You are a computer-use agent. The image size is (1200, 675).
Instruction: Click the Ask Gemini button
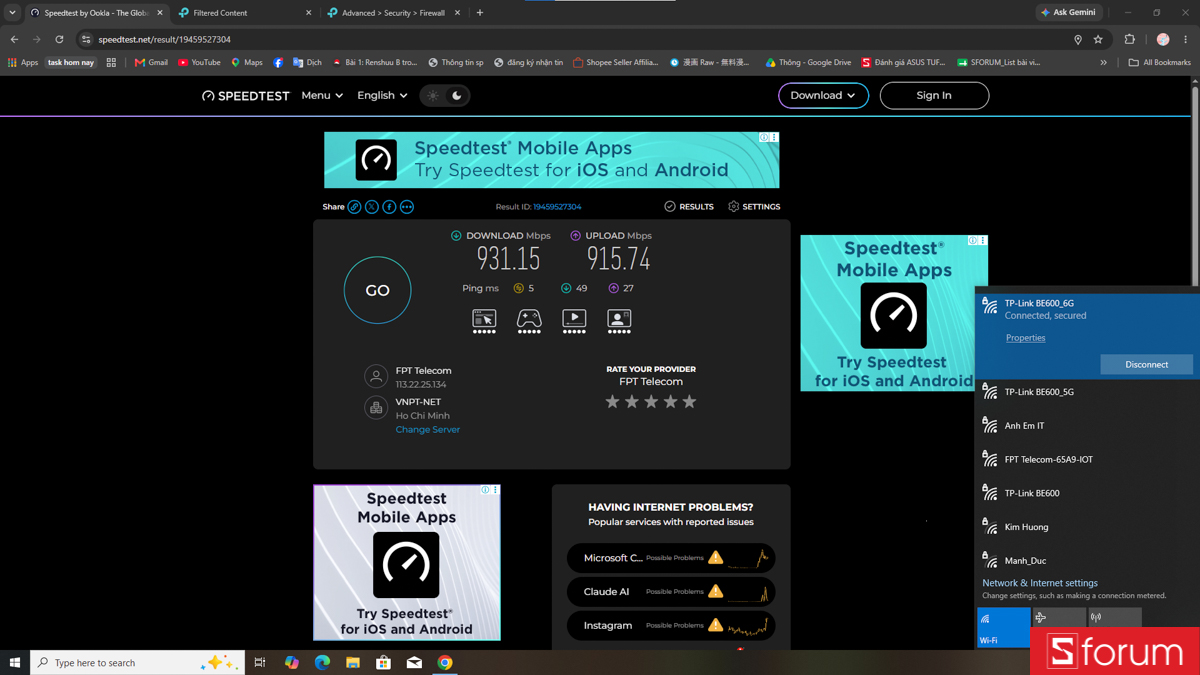coord(1069,13)
